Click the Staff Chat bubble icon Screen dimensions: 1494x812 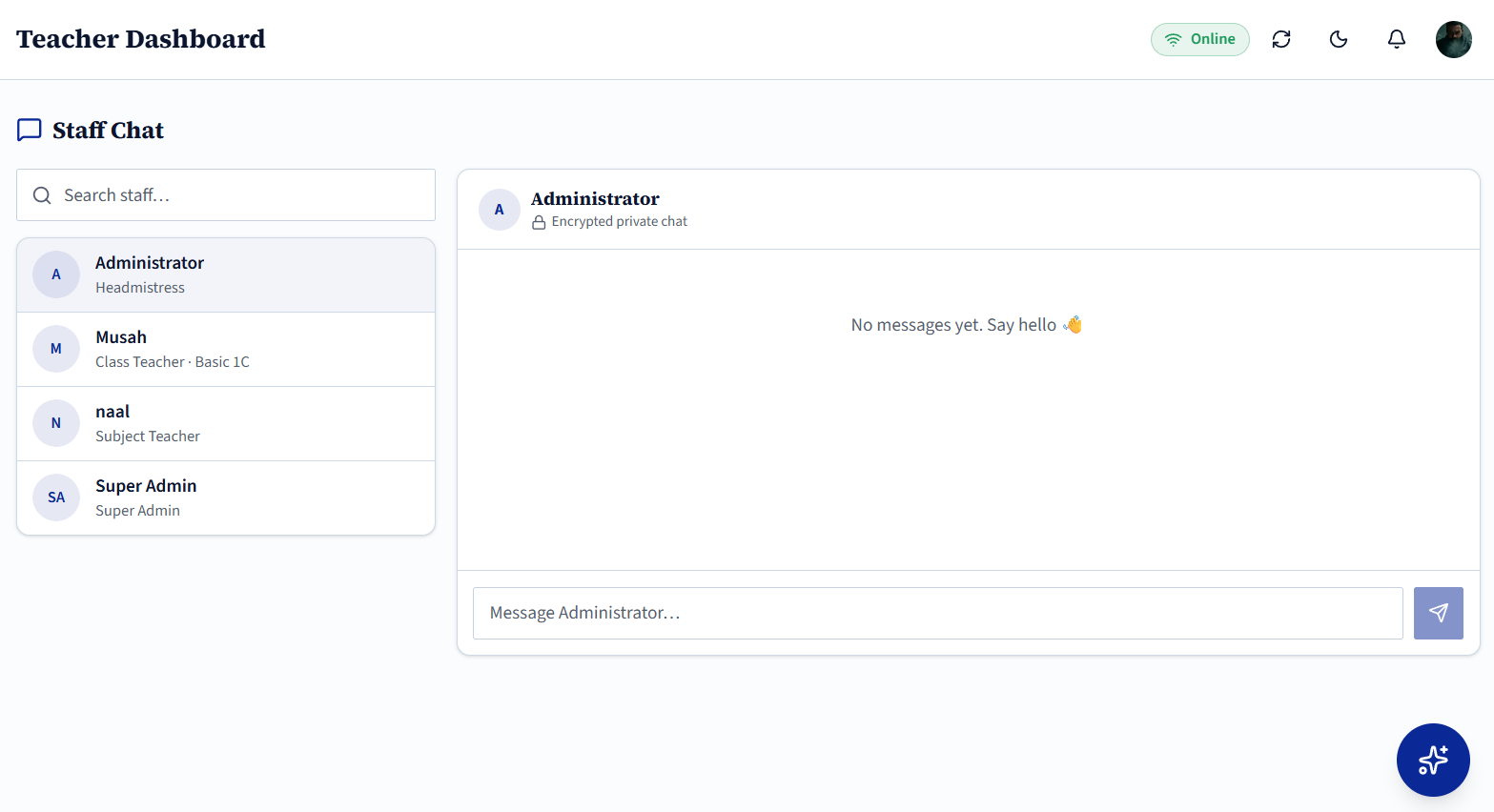click(30, 130)
